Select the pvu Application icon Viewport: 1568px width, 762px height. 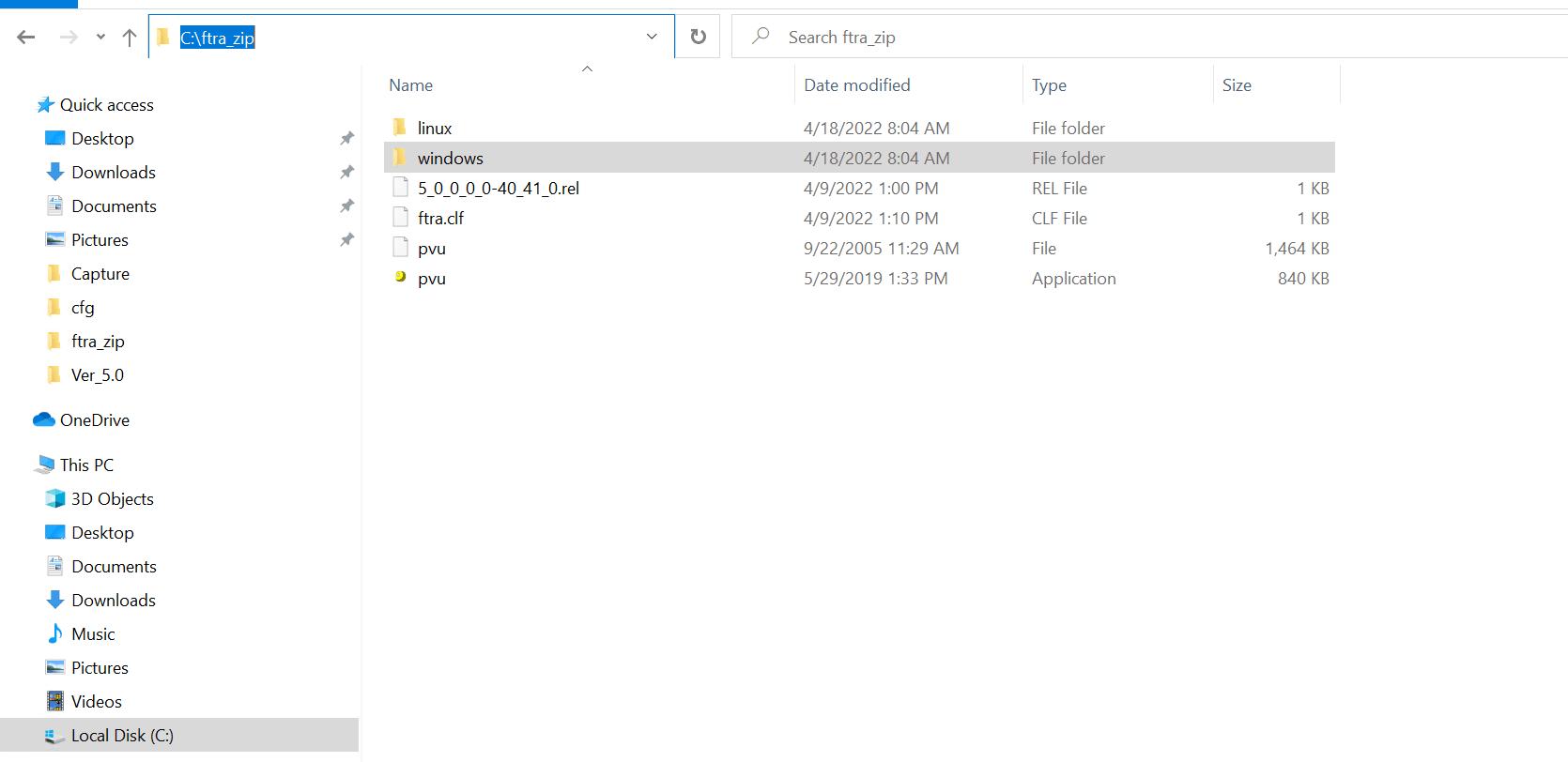coord(400,277)
